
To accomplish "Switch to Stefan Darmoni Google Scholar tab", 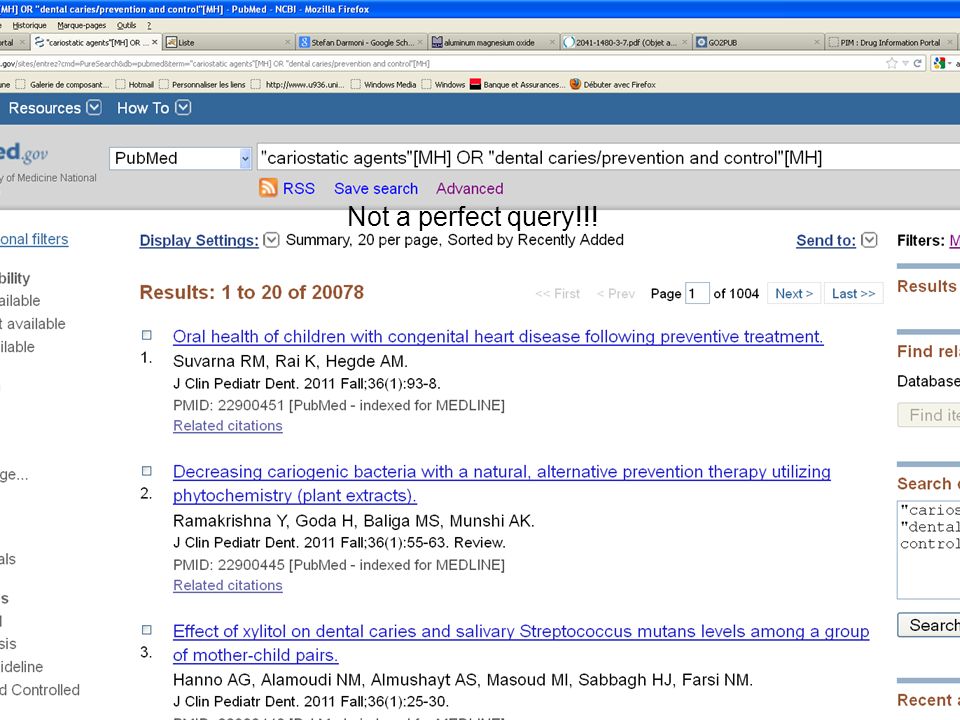I will (361, 42).
